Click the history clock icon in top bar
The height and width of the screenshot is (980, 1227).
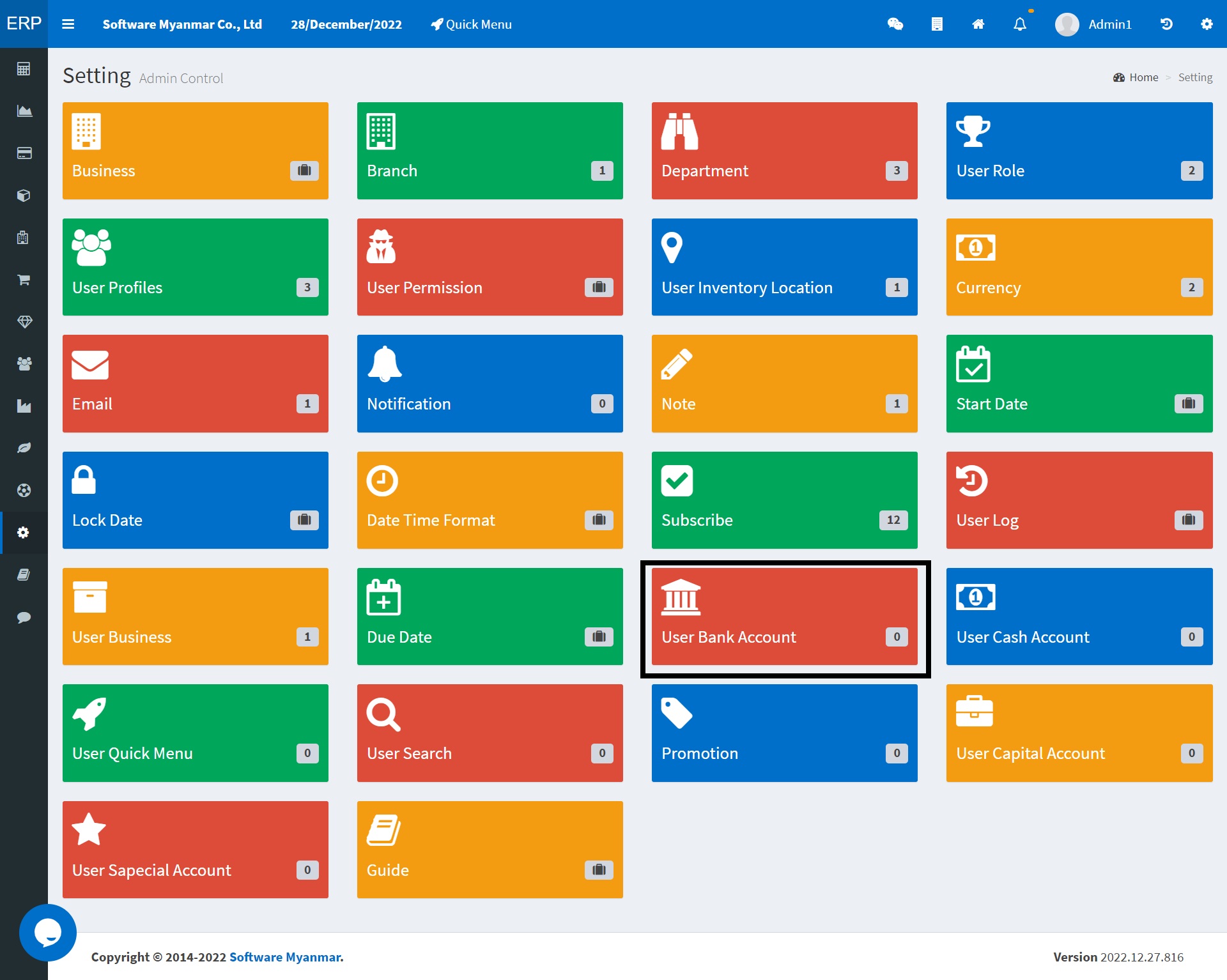[x=1166, y=24]
